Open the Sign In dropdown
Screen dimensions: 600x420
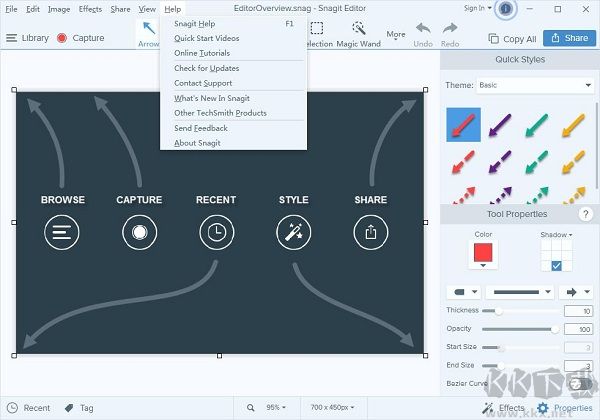coord(478,8)
